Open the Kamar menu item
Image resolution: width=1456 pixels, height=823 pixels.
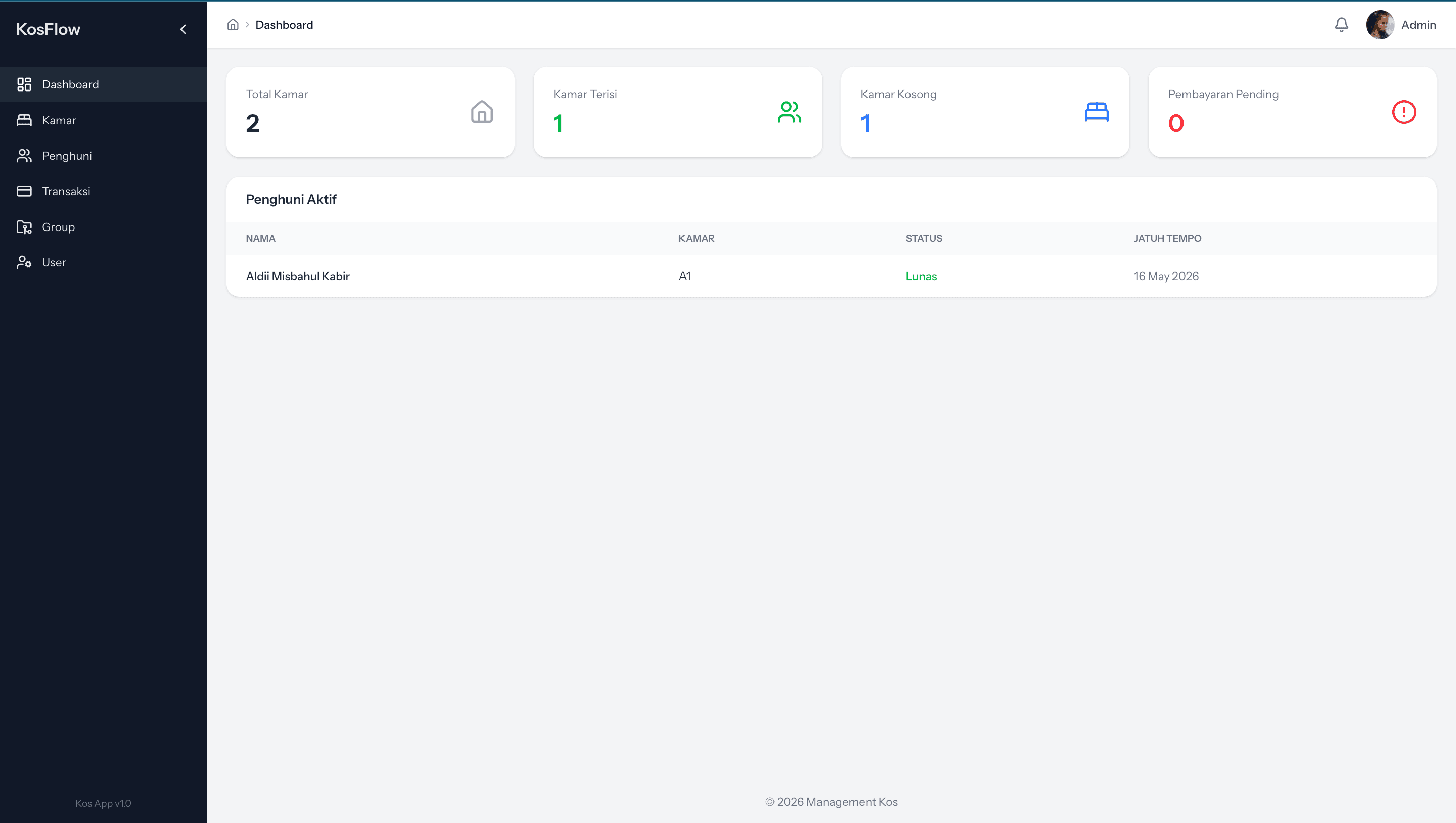pyautogui.click(x=59, y=120)
